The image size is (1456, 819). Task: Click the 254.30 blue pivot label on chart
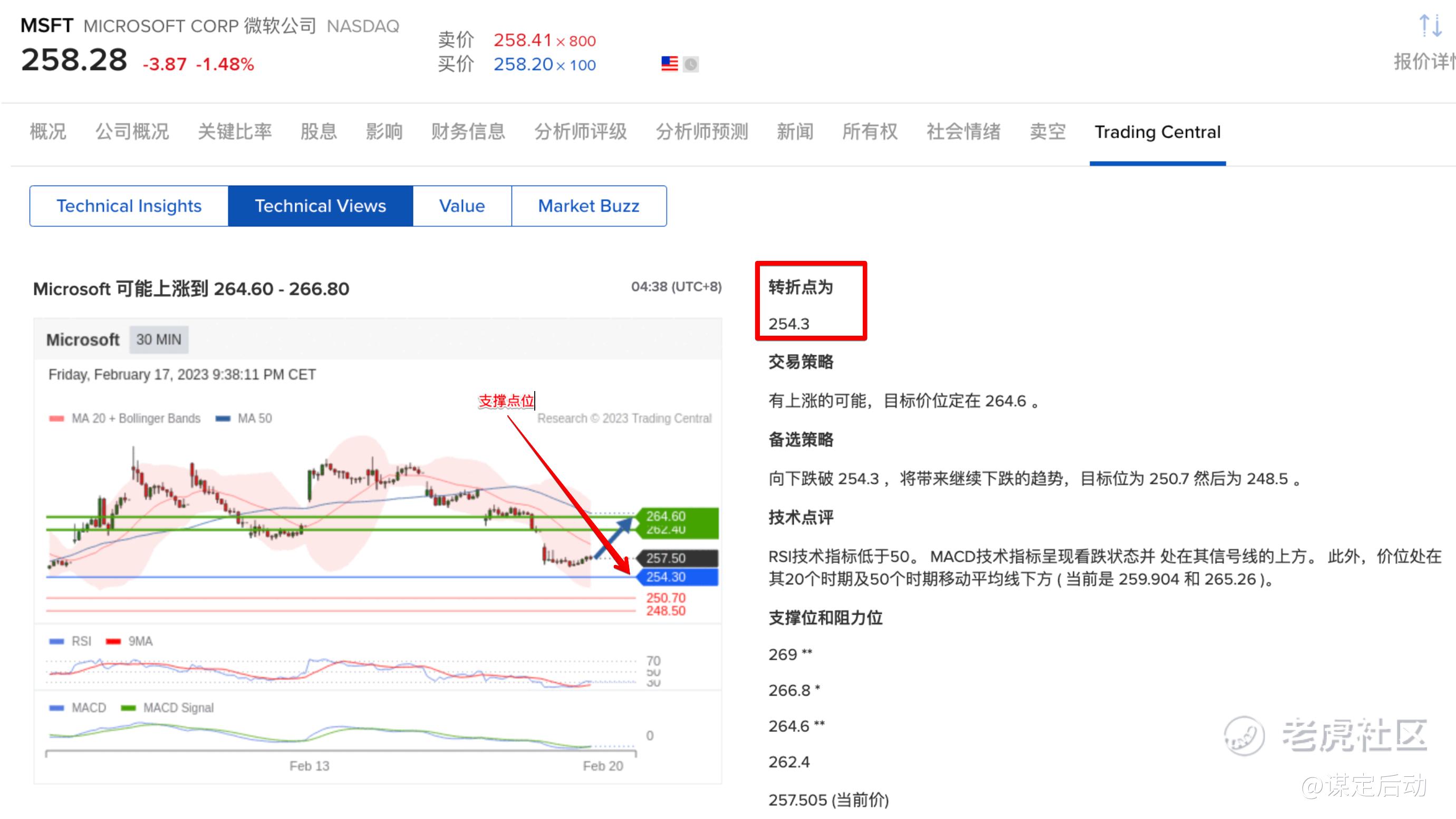[677, 577]
